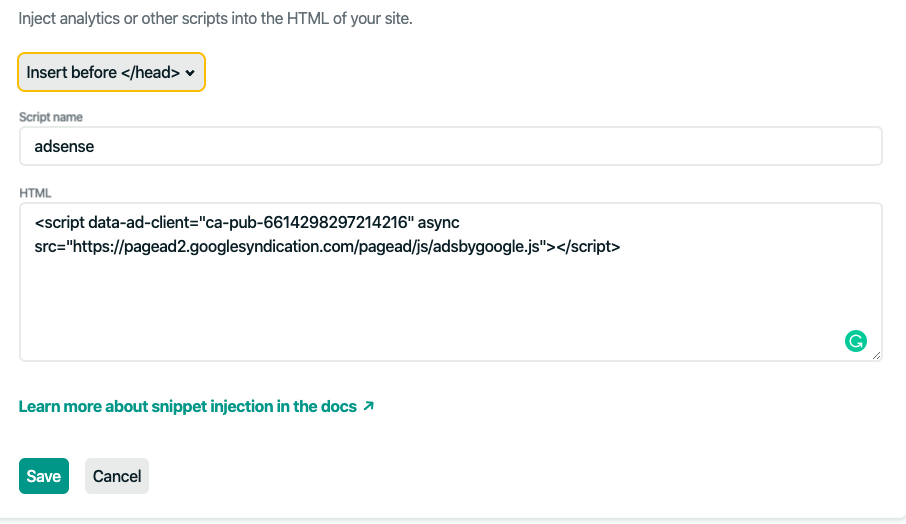The image size is (906, 524).
Task: Click the external-link arrow after docs link
Action: (x=369, y=407)
